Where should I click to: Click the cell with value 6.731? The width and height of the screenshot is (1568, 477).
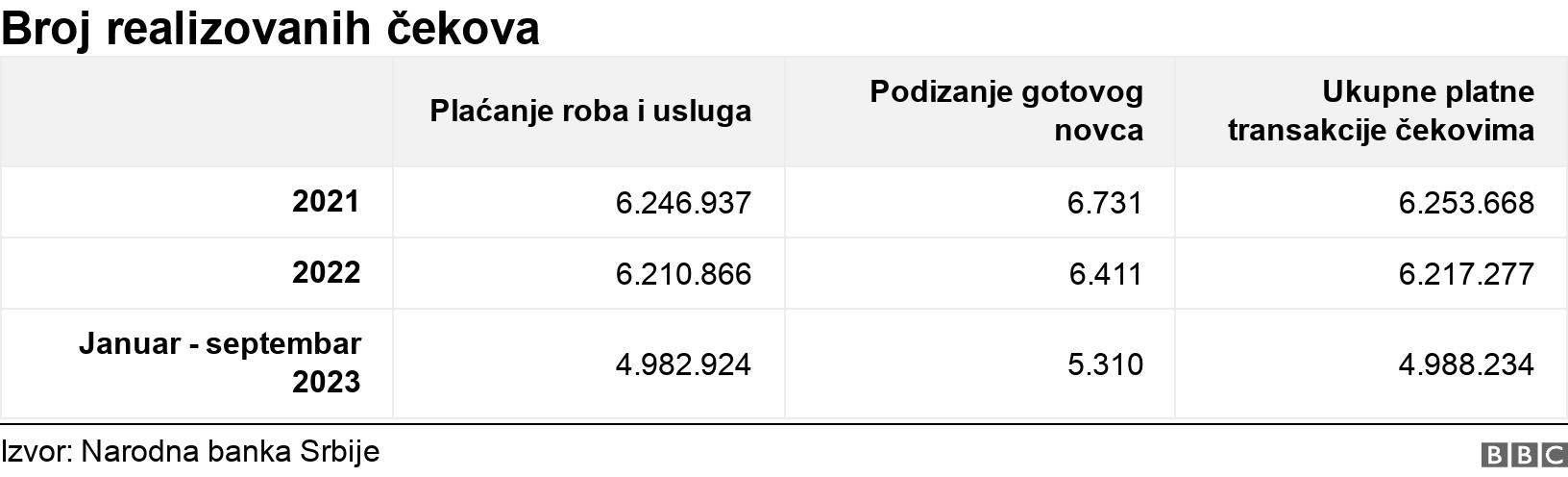point(1105,203)
